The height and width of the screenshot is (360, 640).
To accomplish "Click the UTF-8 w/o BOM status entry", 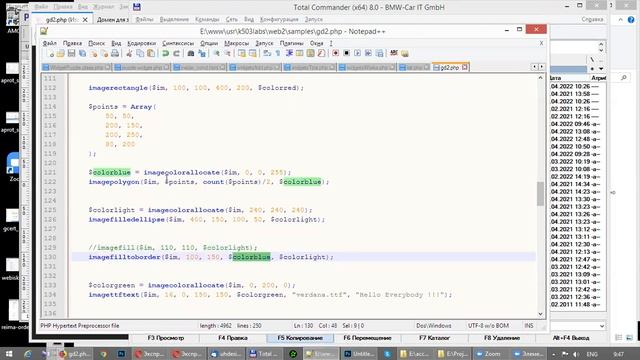I will click(488, 326).
